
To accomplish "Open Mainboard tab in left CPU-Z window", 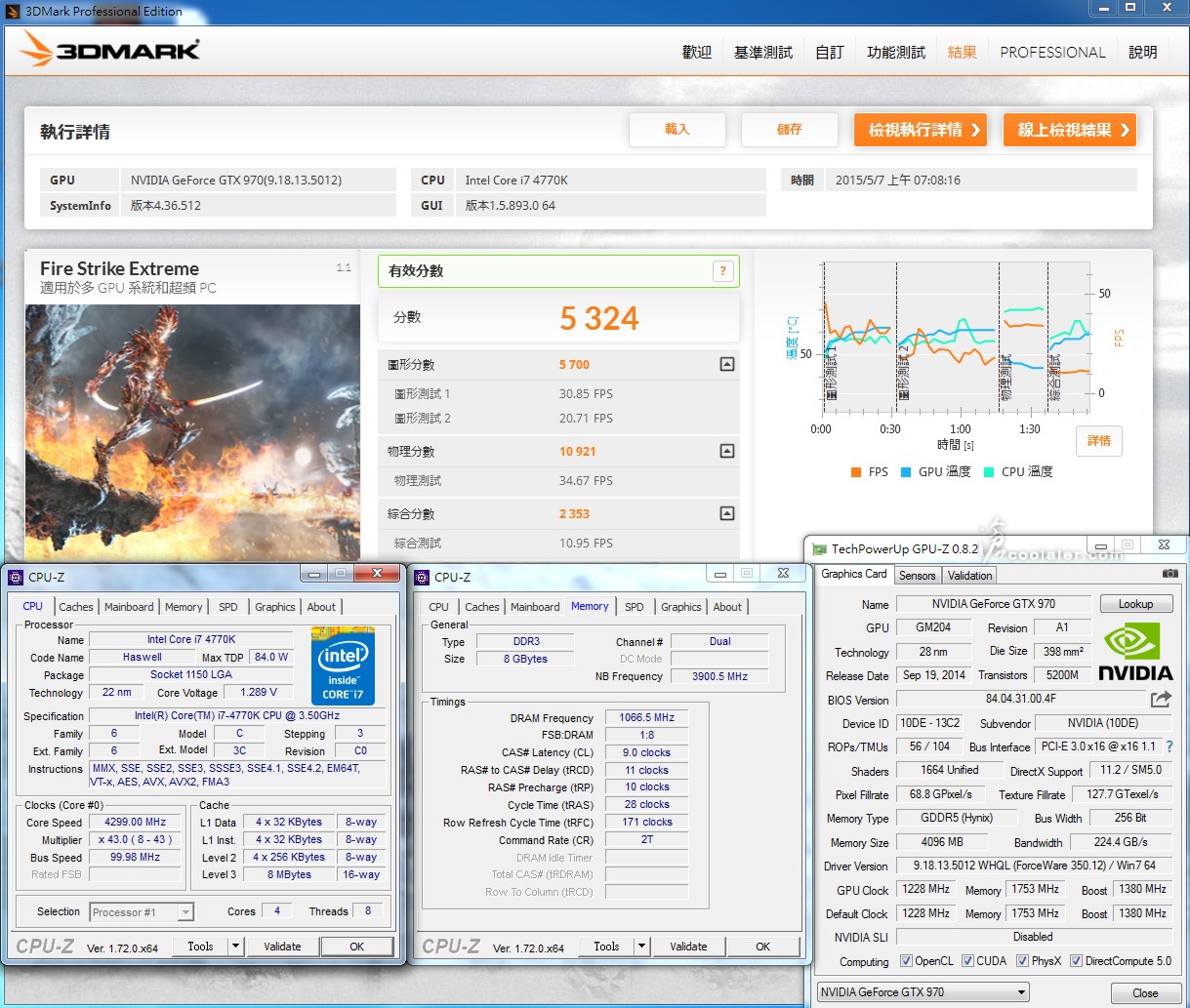I will pyautogui.click(x=129, y=607).
